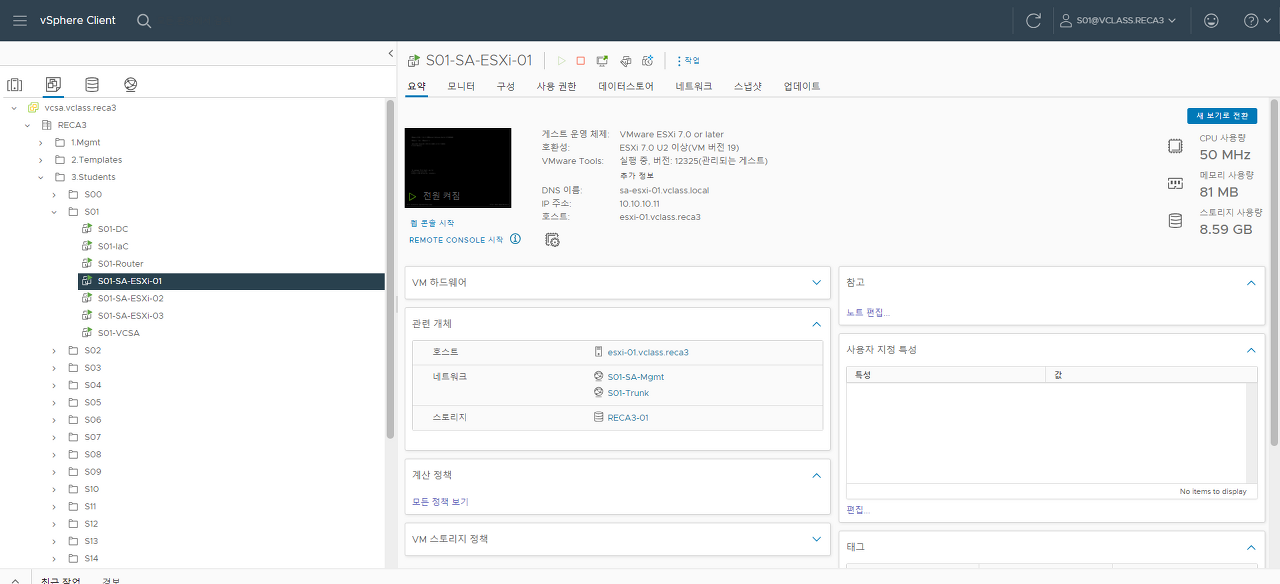Expand the S00 folder
1280x584 pixels.
coord(54,194)
